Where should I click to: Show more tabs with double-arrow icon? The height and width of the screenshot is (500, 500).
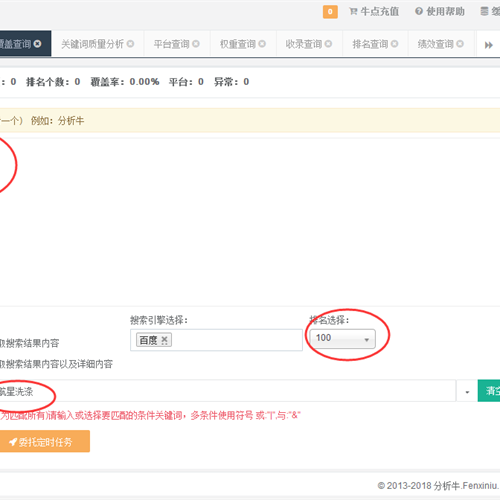[x=489, y=45]
